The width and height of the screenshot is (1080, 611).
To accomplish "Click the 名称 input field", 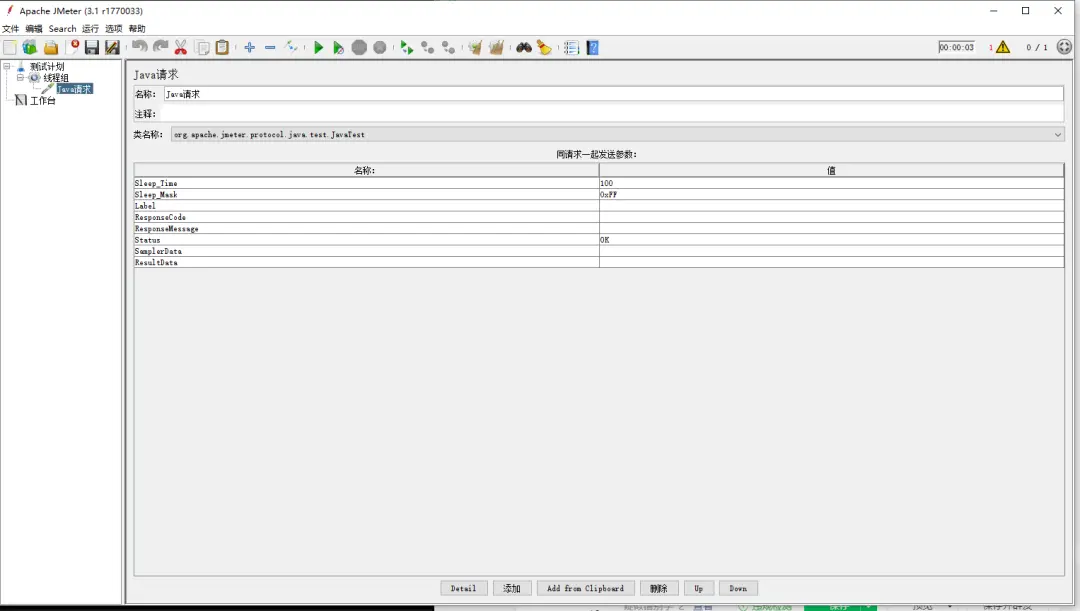I will coord(613,94).
